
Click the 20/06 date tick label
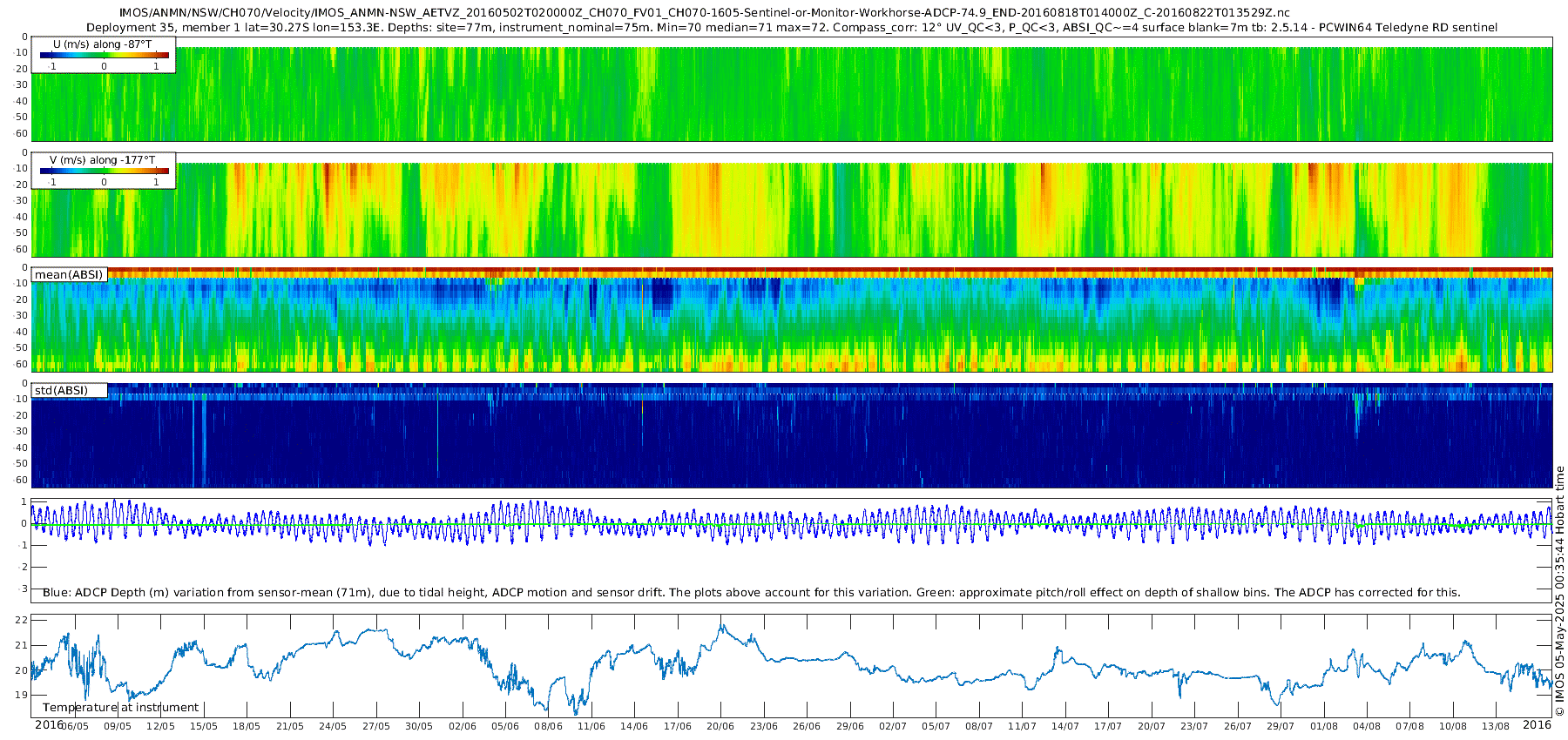[x=720, y=726]
